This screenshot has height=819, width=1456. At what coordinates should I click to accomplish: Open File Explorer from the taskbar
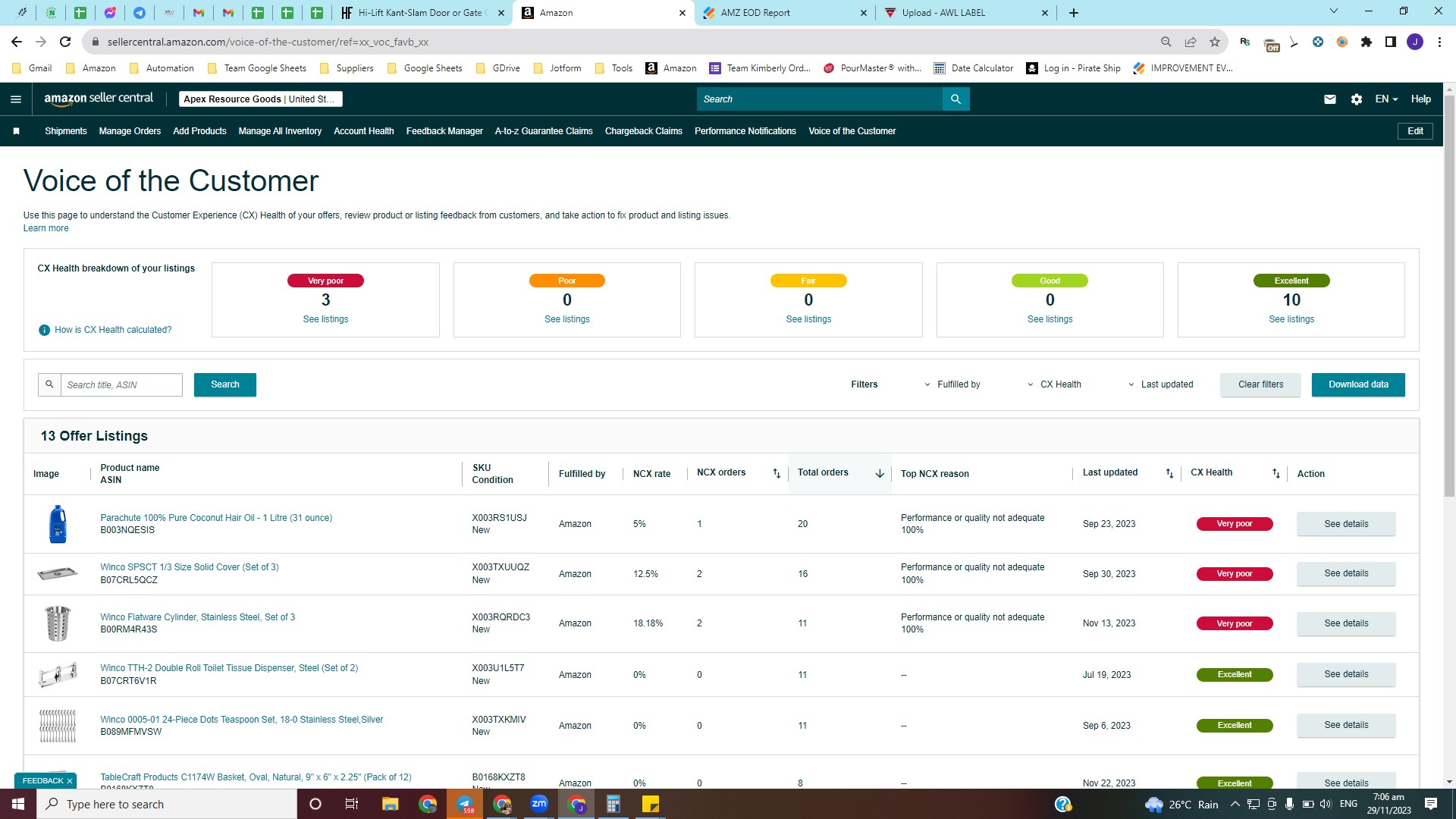click(391, 804)
